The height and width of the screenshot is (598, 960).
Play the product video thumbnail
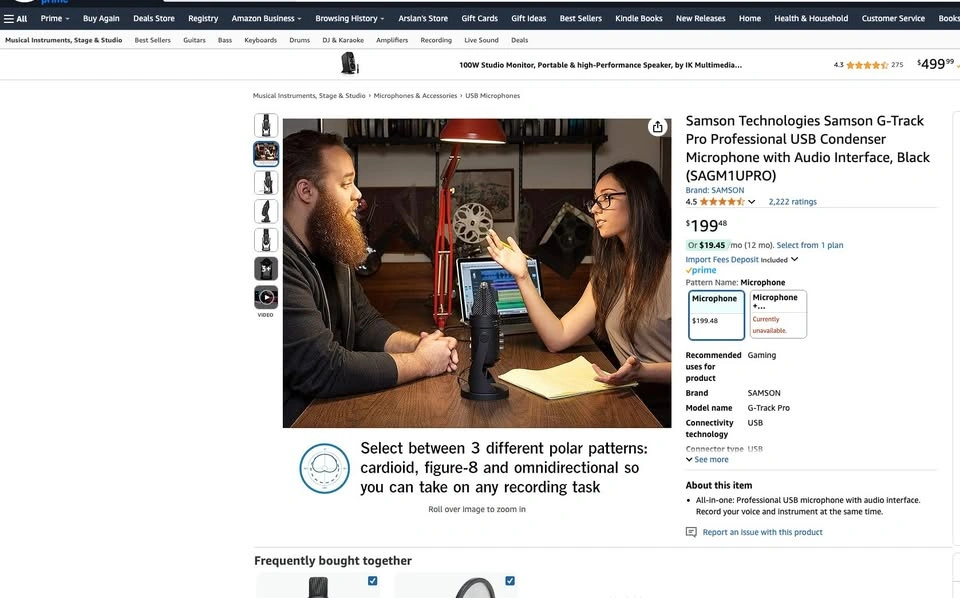266,297
